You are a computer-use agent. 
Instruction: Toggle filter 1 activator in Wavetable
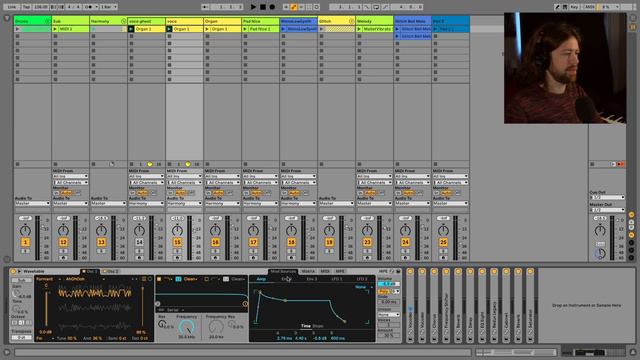pos(159,279)
